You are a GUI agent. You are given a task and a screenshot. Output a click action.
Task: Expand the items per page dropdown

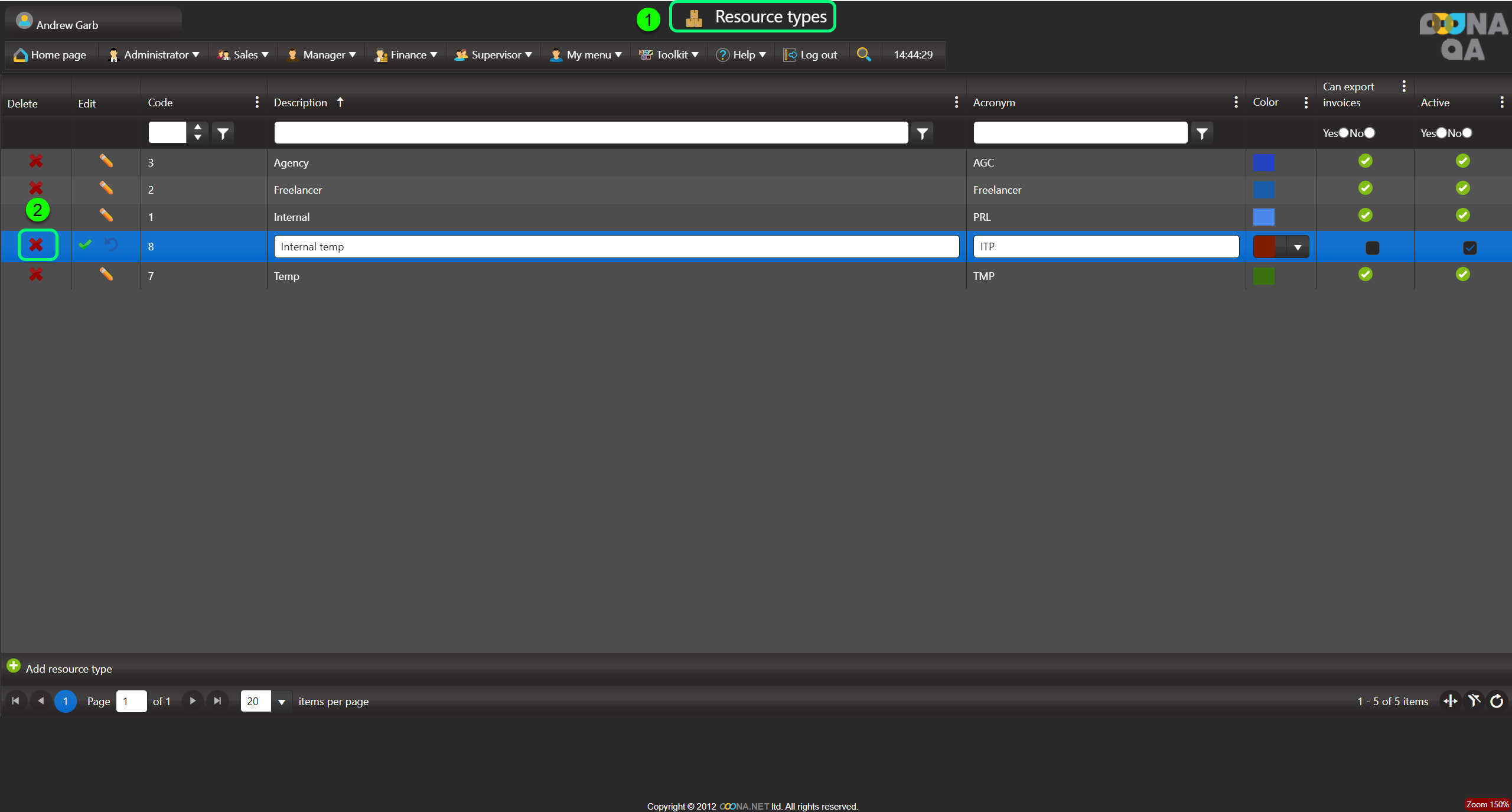[282, 702]
